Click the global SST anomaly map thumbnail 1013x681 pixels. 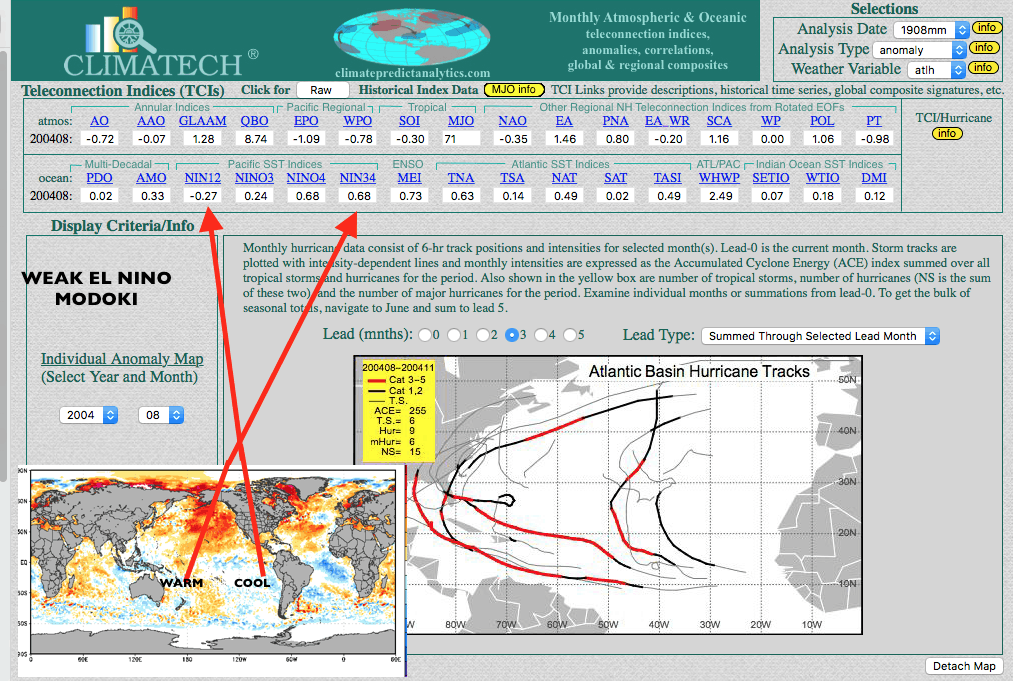(x=215, y=567)
